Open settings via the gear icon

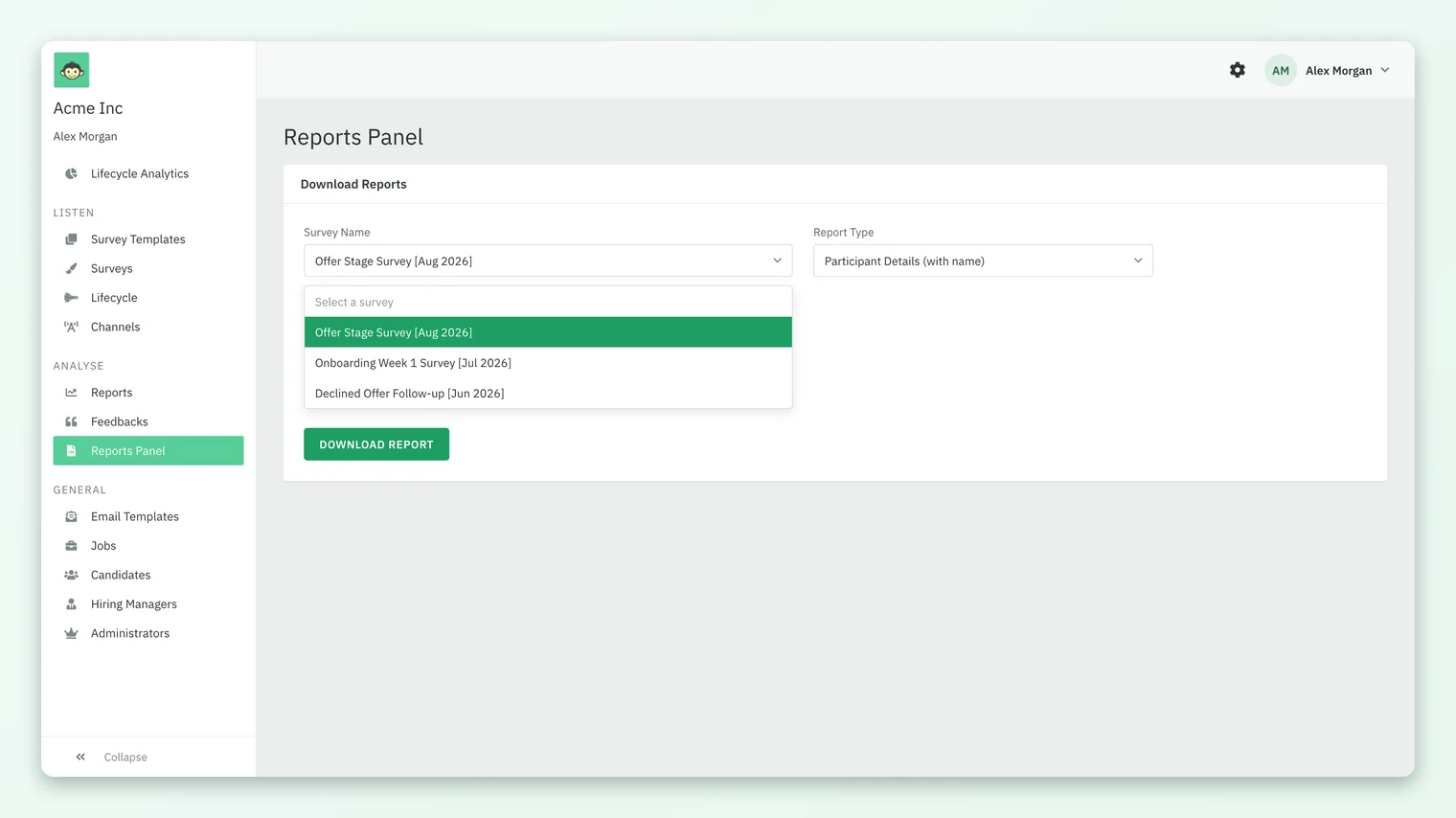point(1238,70)
